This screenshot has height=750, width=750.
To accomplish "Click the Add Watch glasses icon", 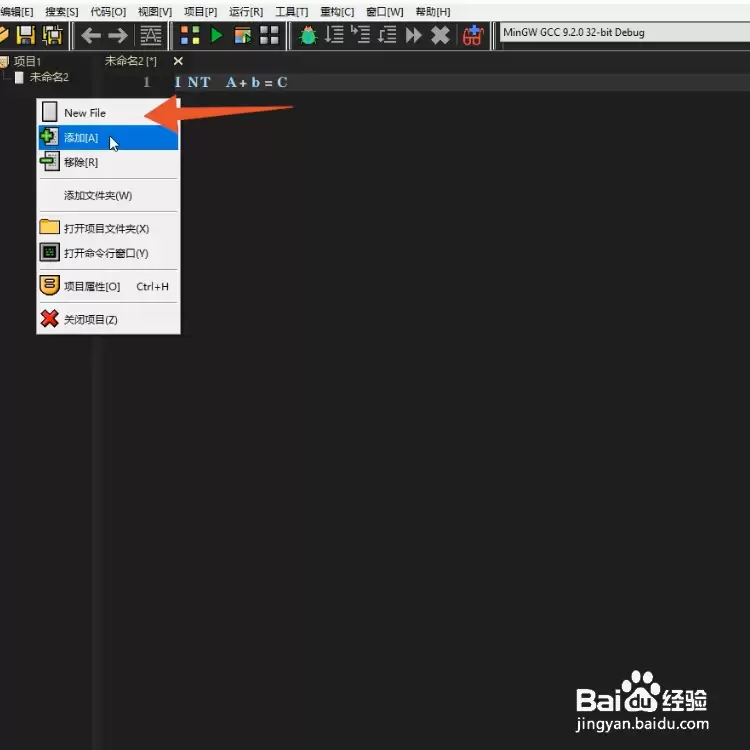I will coord(473,35).
